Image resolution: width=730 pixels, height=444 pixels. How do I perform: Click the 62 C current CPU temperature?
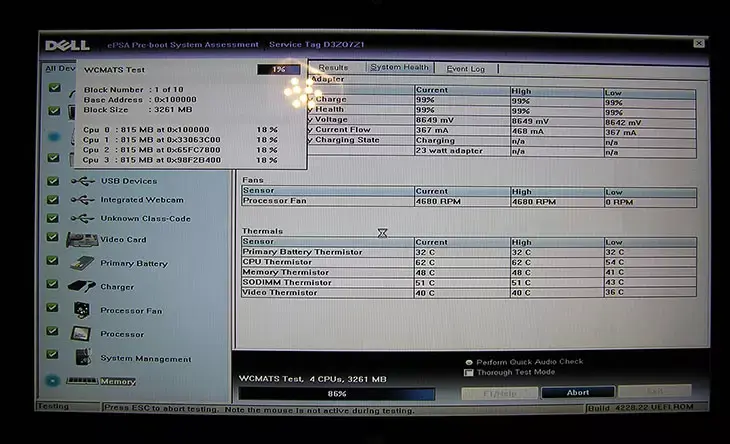point(425,262)
